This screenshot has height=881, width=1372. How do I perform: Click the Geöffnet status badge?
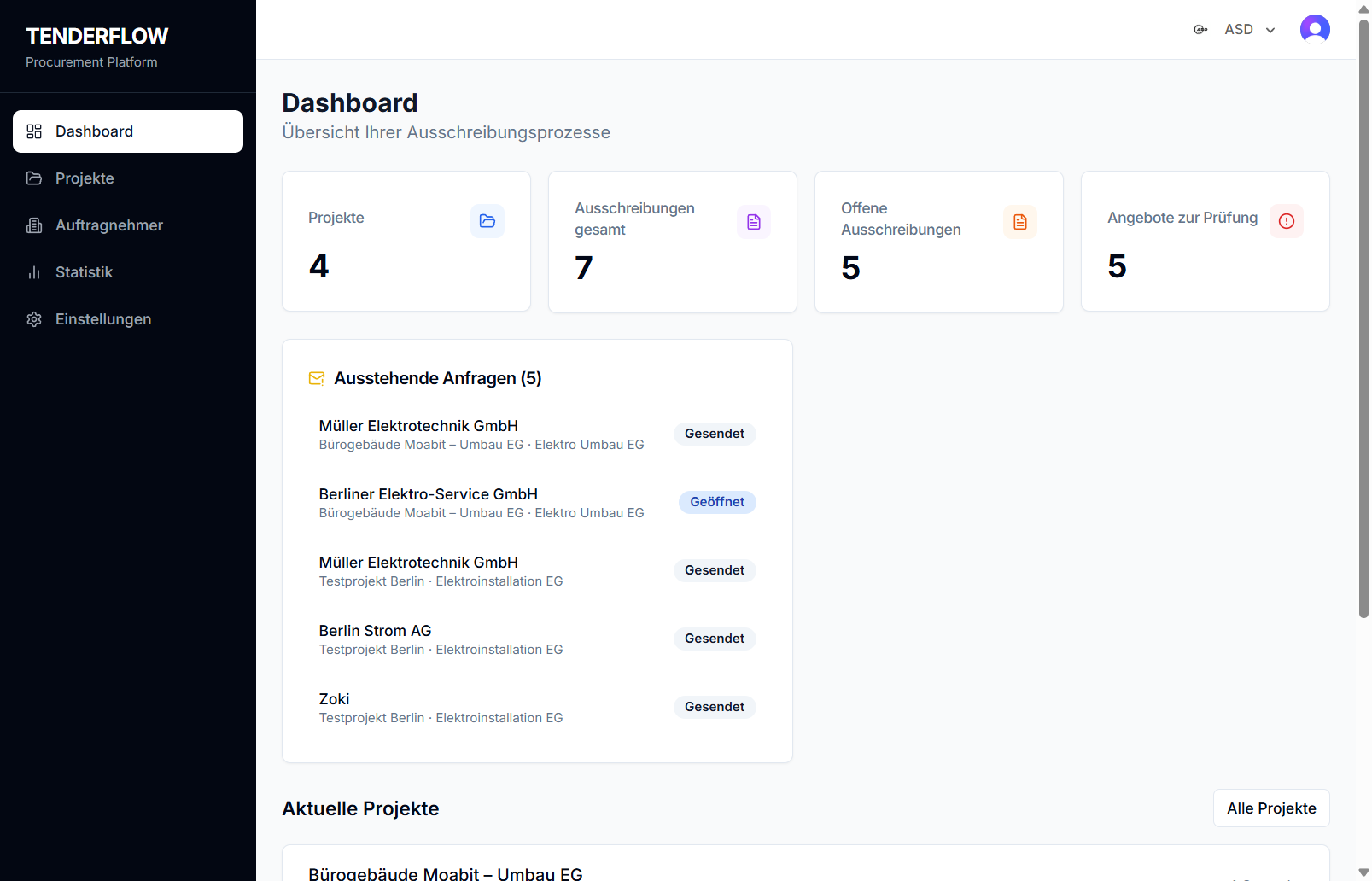tap(716, 502)
